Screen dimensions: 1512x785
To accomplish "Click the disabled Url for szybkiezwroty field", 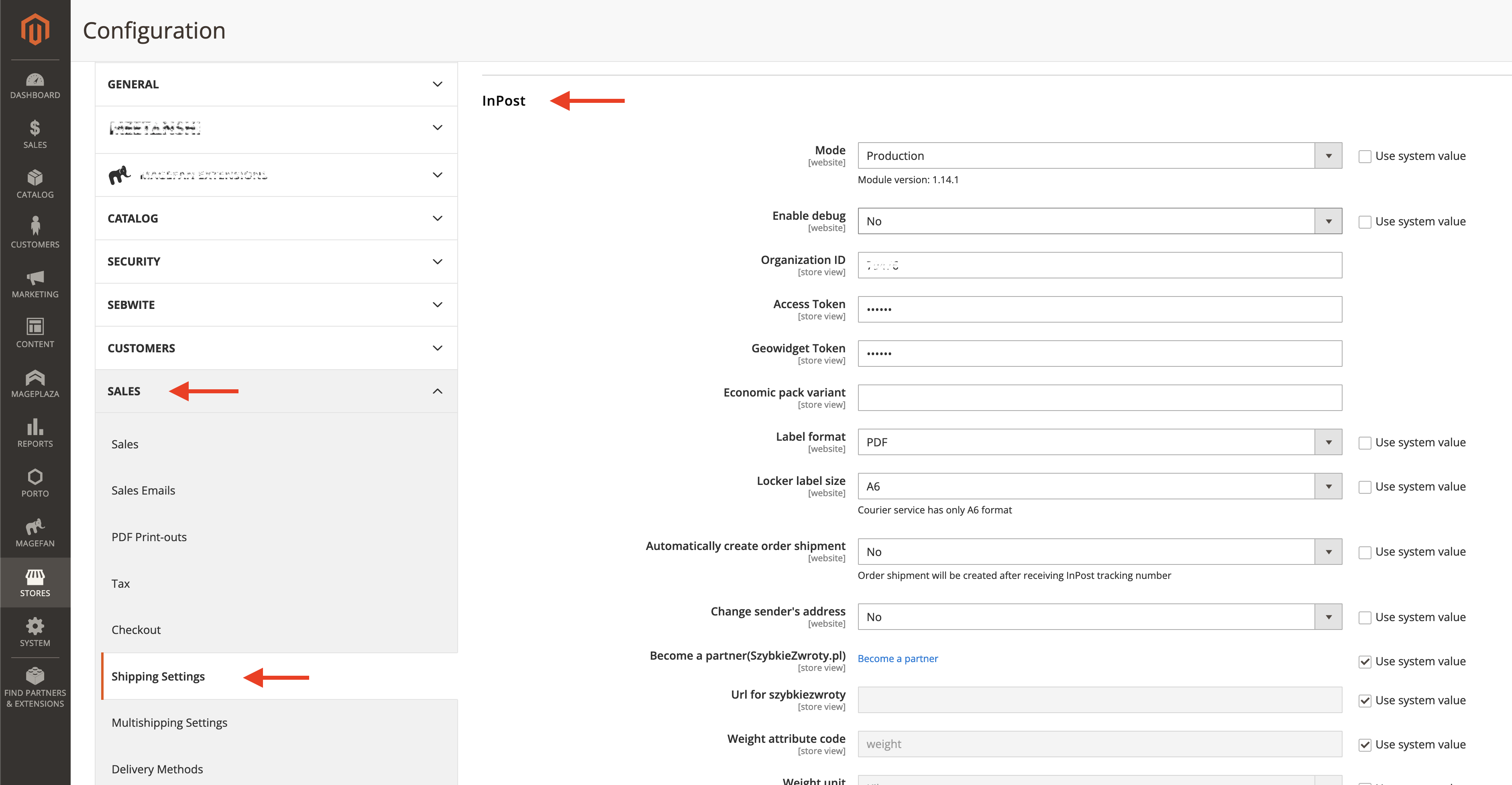I will pyautogui.click(x=1099, y=700).
